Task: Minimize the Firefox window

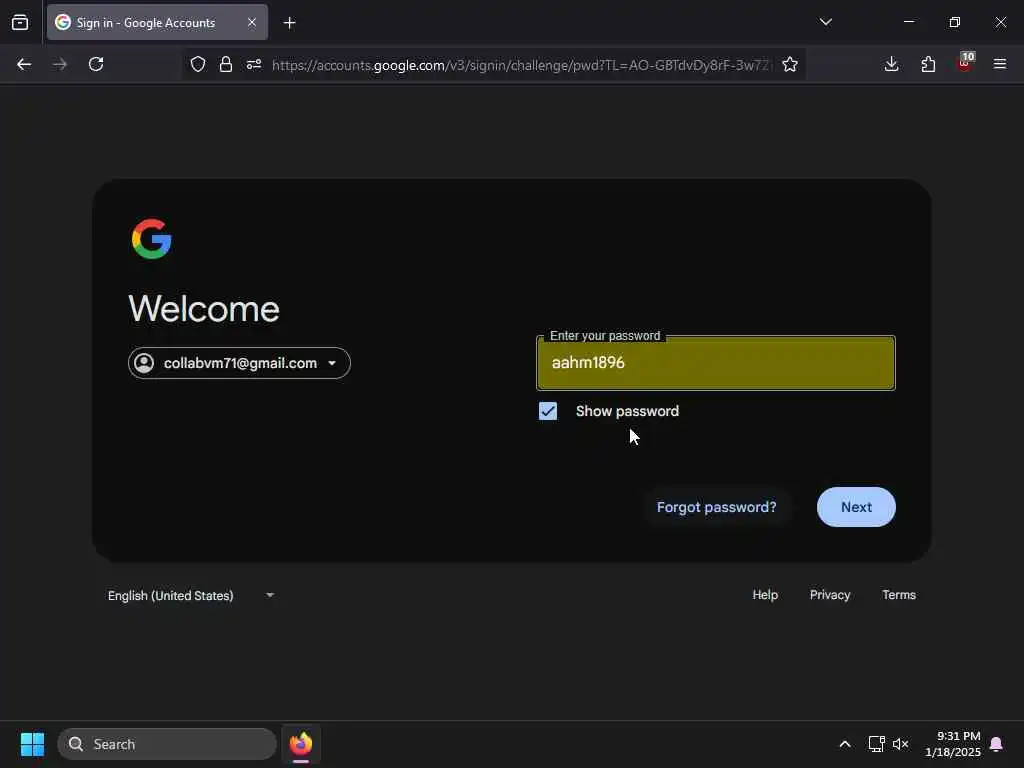Action: 908,22
